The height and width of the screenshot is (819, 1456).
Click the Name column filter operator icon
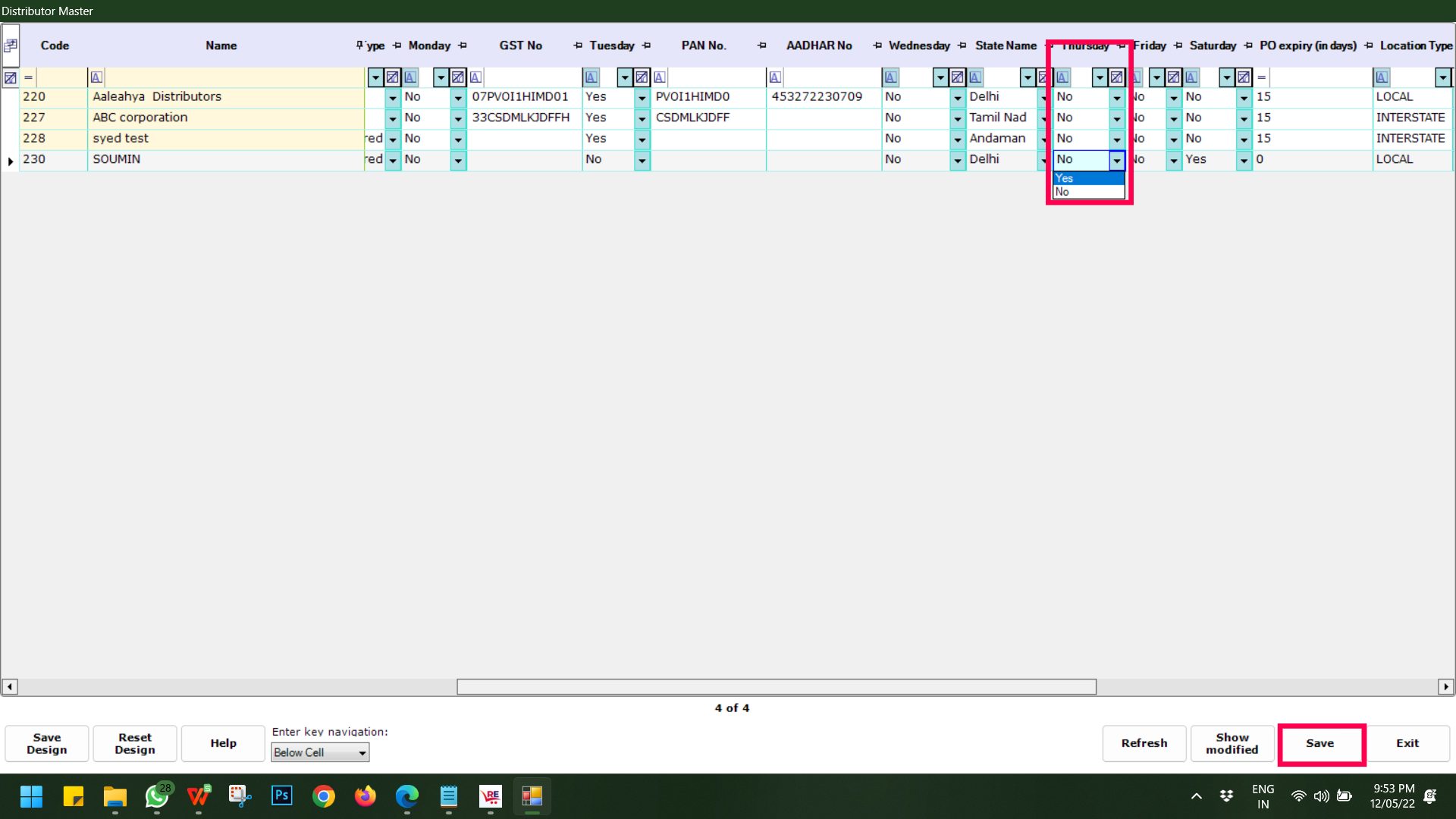96,77
